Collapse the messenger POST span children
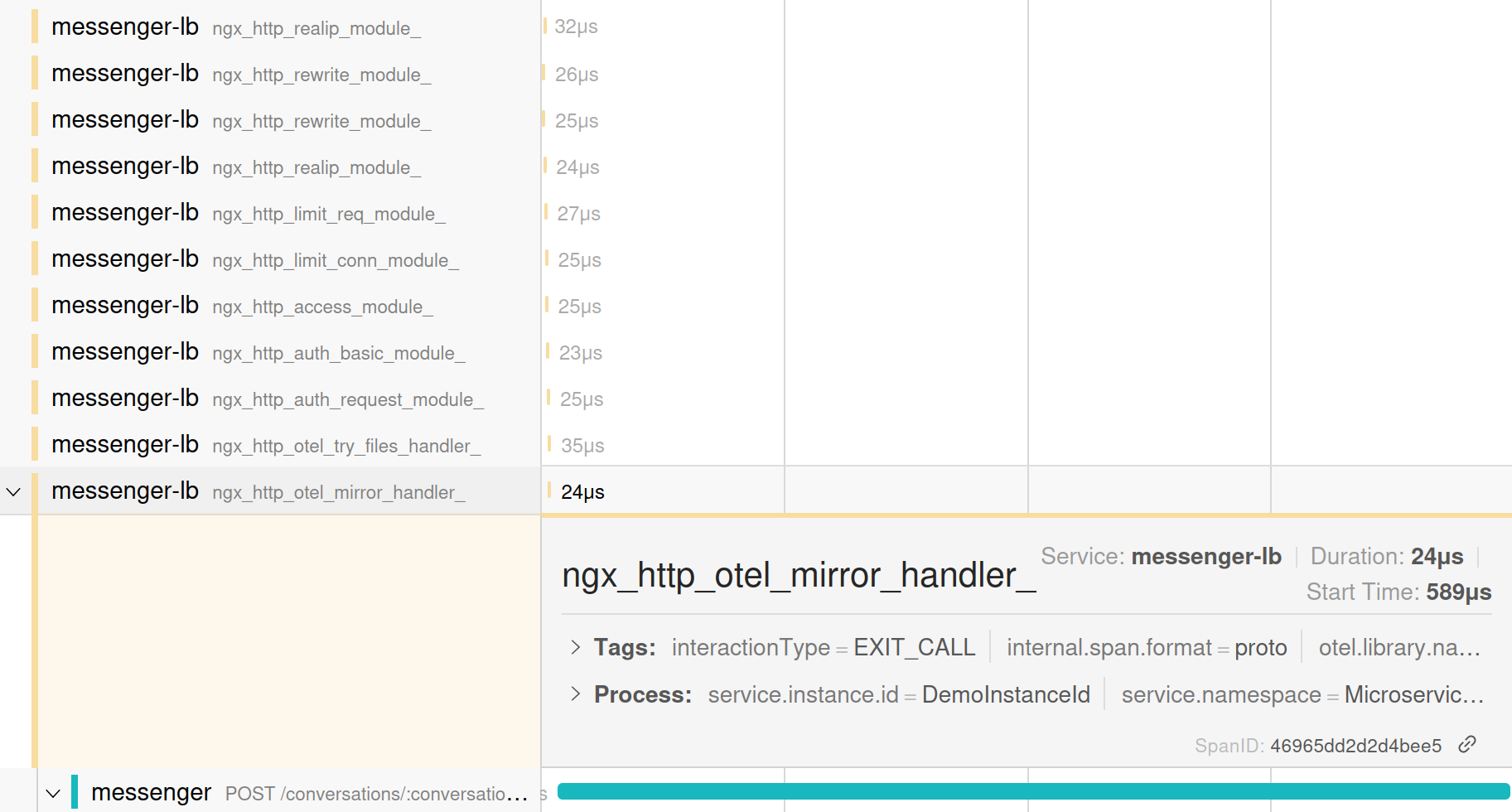Screen dimensions: 1512x812 click(53, 793)
